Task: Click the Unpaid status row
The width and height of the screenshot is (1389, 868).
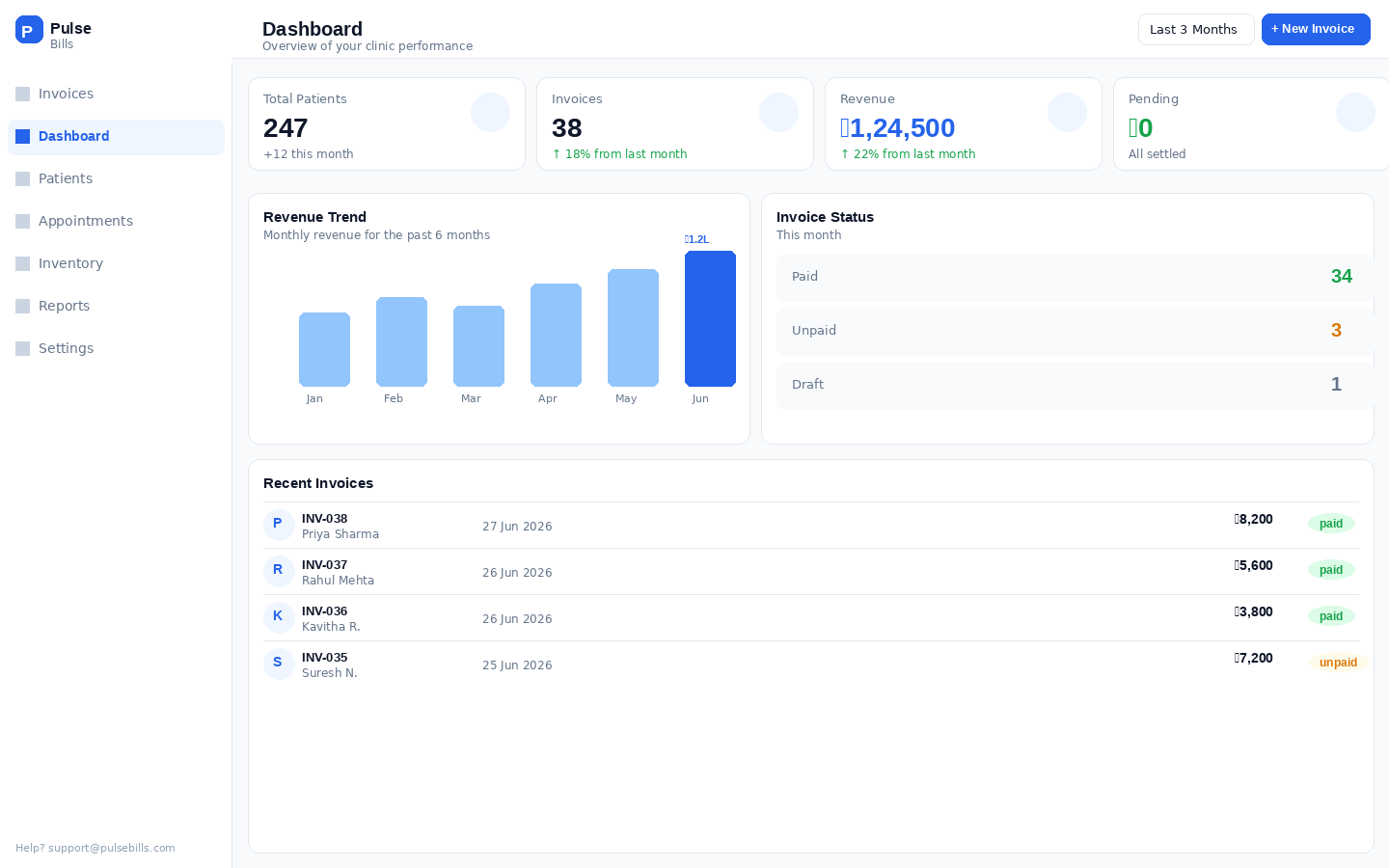Action: coord(1075,332)
